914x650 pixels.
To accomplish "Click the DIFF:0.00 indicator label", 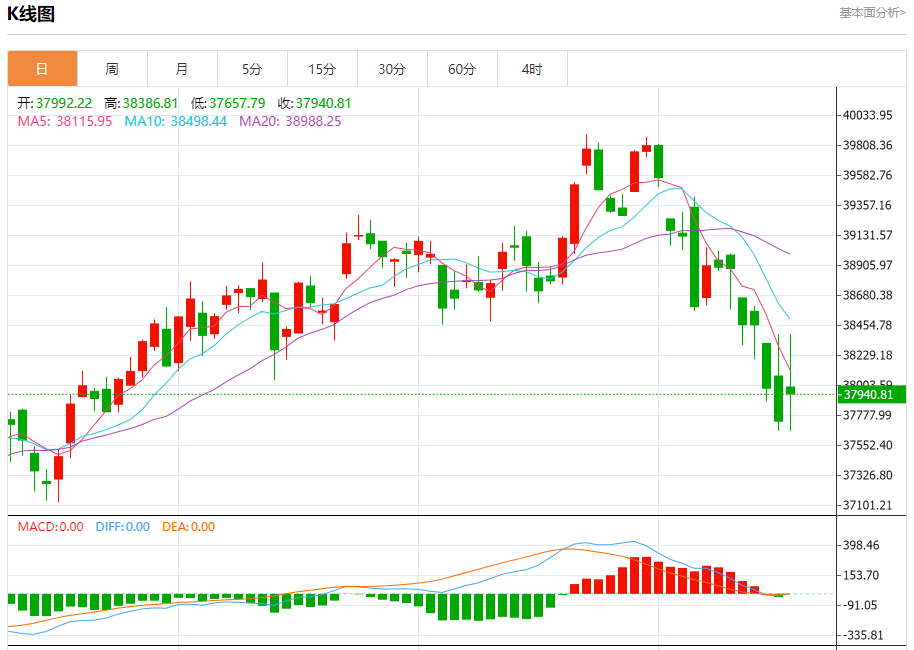I will pos(122,527).
